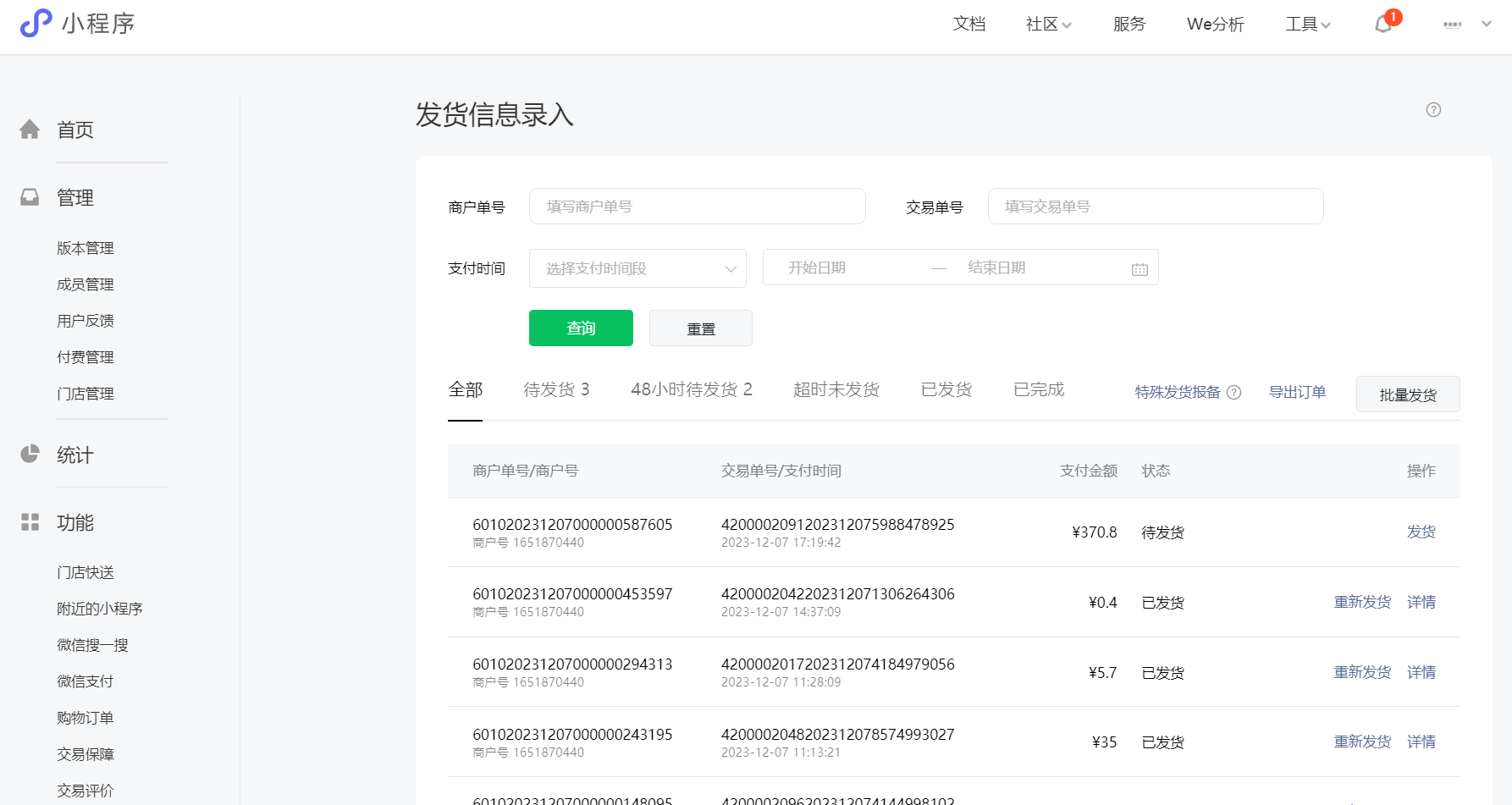Viewport: 1512px width, 805px height.
Task: Click the account avatar in header
Action: coord(1453,25)
